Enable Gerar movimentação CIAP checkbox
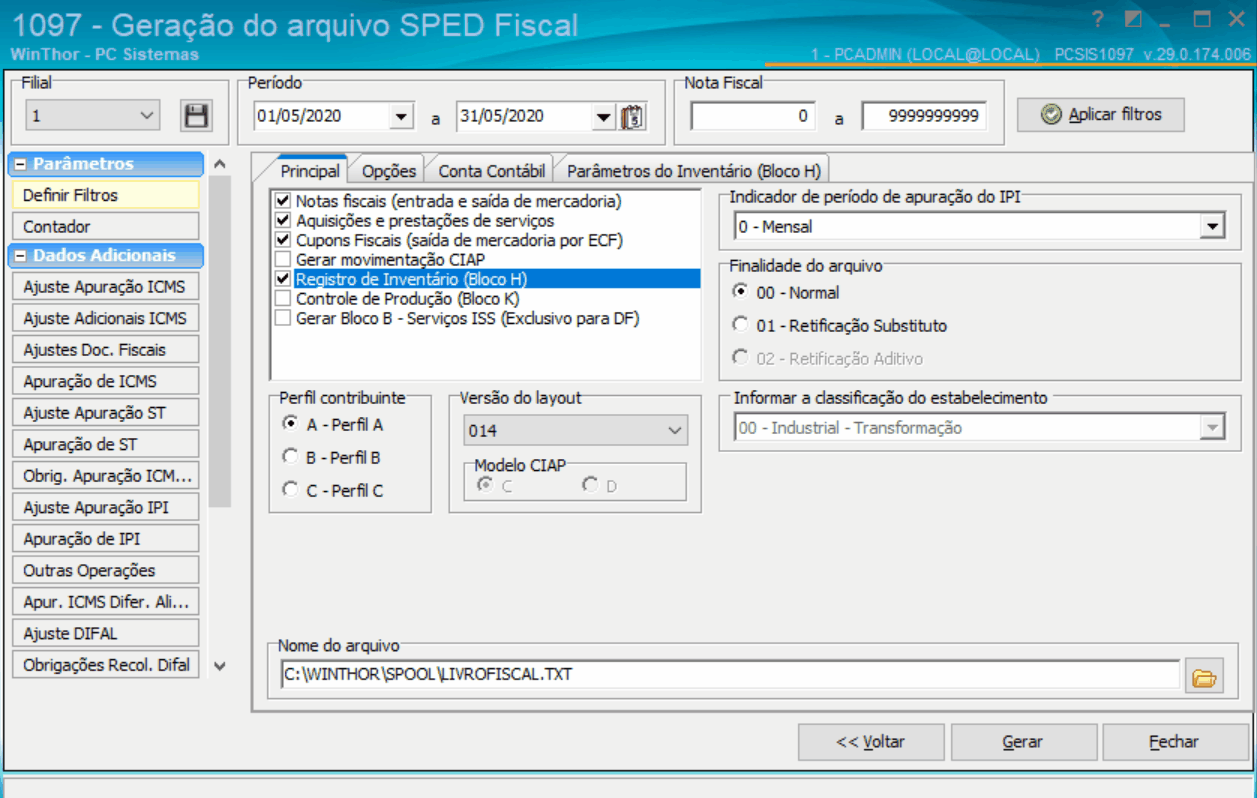Image resolution: width=1257 pixels, height=798 pixels. [282, 260]
